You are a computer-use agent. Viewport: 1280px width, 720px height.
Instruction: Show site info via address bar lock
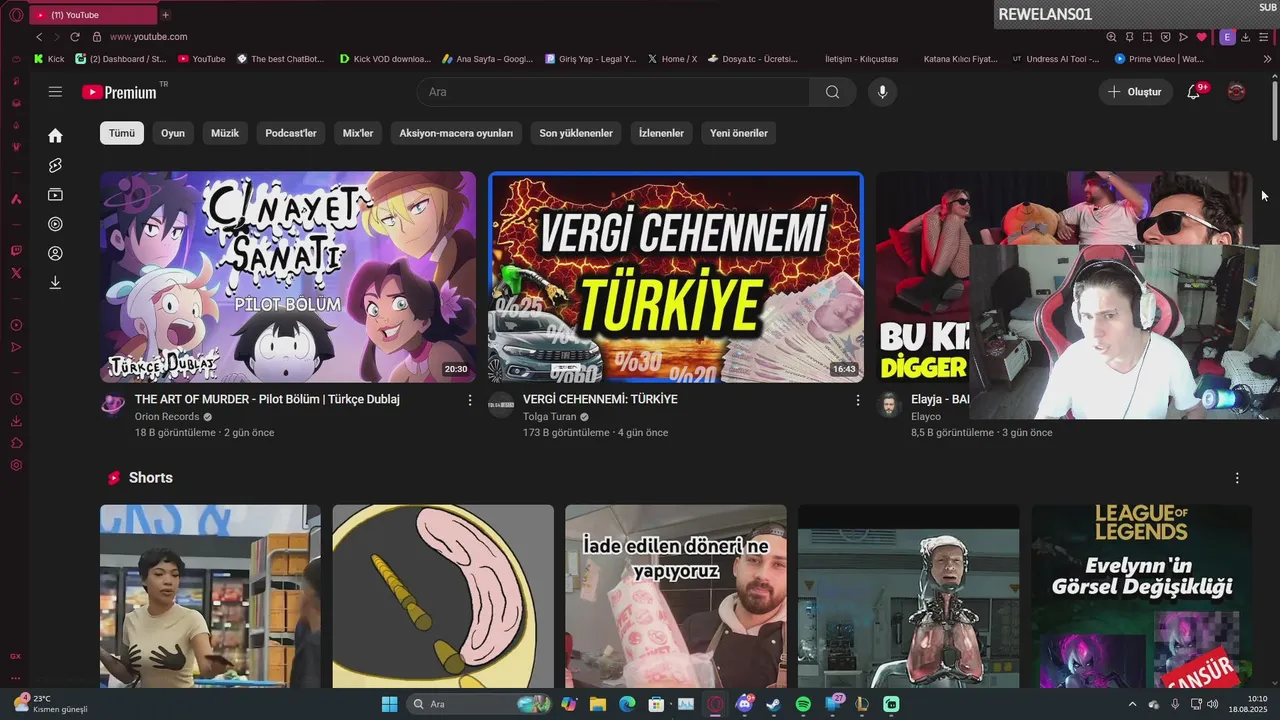97,37
